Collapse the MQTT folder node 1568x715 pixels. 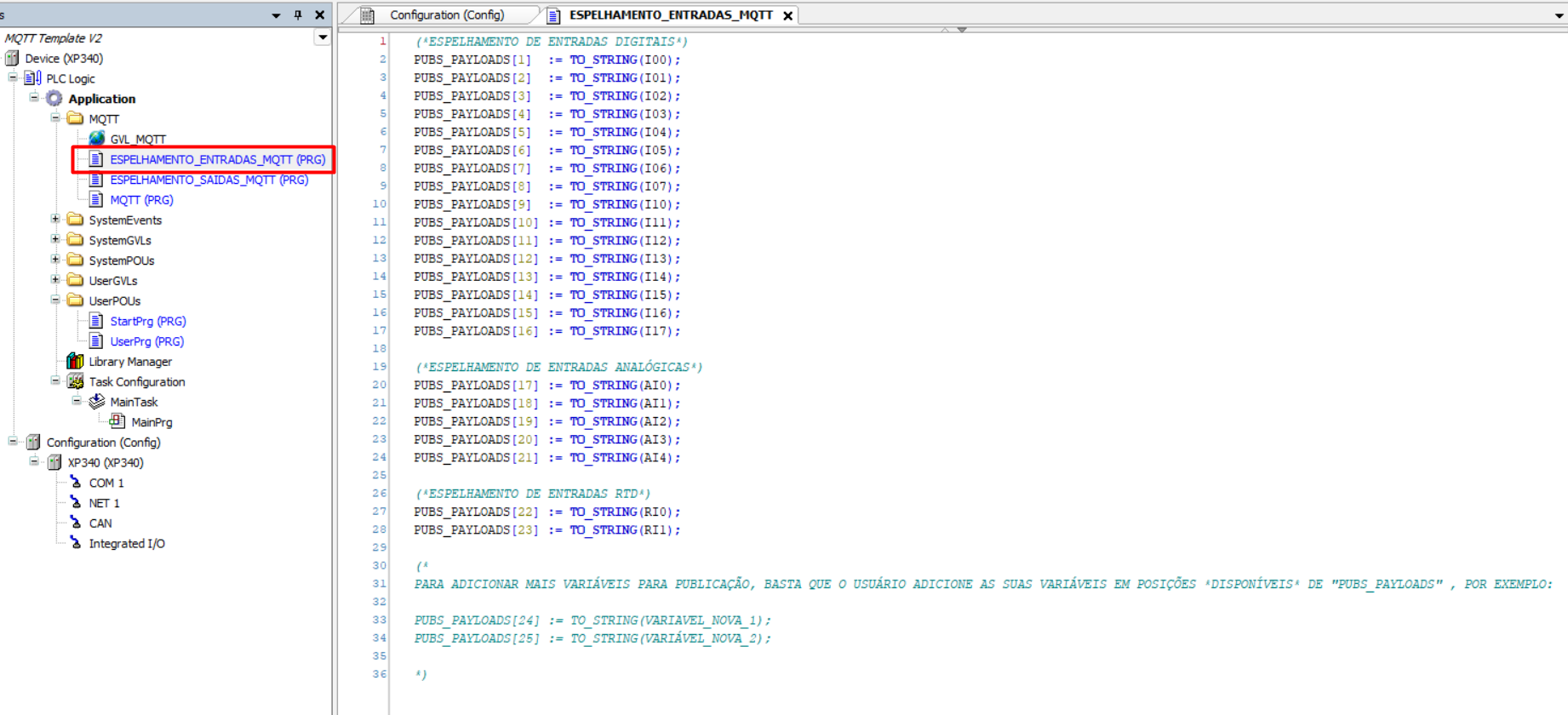[x=55, y=118]
